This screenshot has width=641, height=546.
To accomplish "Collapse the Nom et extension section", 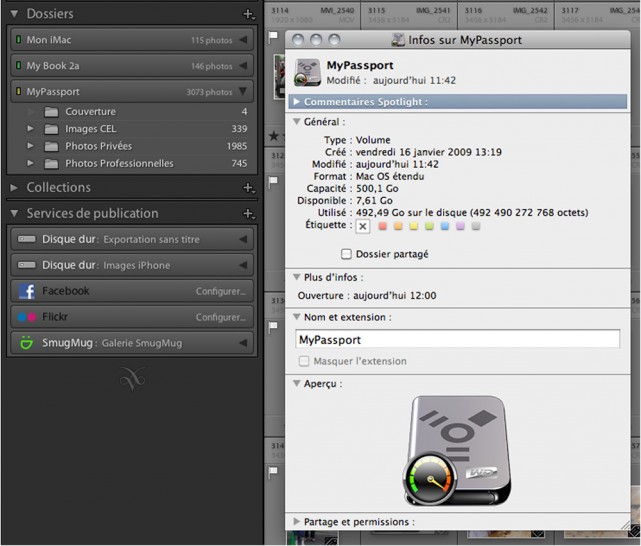I will tap(297, 317).
